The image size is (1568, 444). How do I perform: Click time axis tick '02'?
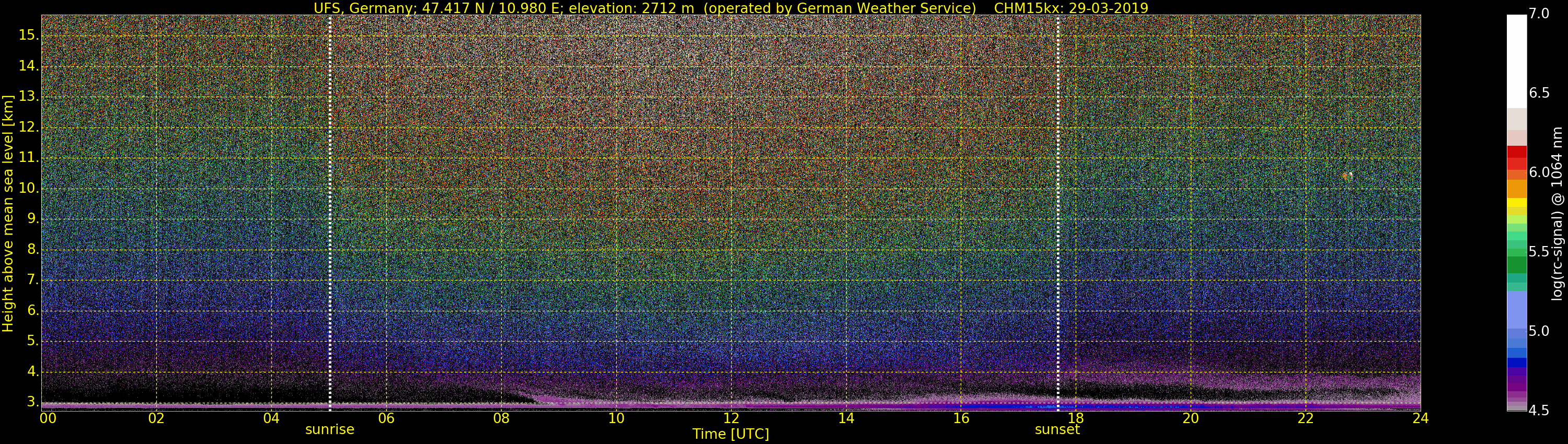point(156,418)
